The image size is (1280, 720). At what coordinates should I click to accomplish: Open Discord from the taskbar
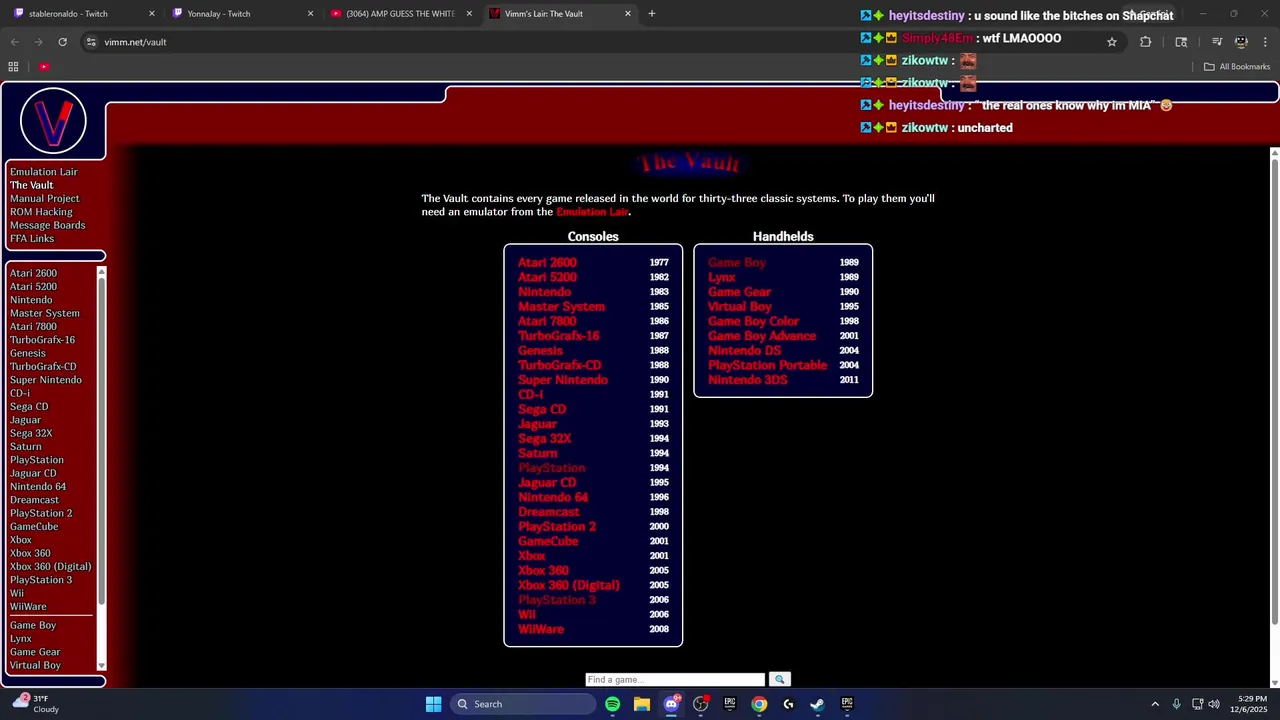(671, 704)
